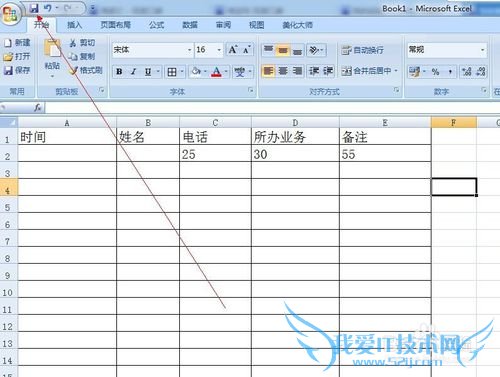The width and height of the screenshot is (500, 377).
Task: Click the Redo icon in quick access toolbar
Action: click(x=68, y=8)
